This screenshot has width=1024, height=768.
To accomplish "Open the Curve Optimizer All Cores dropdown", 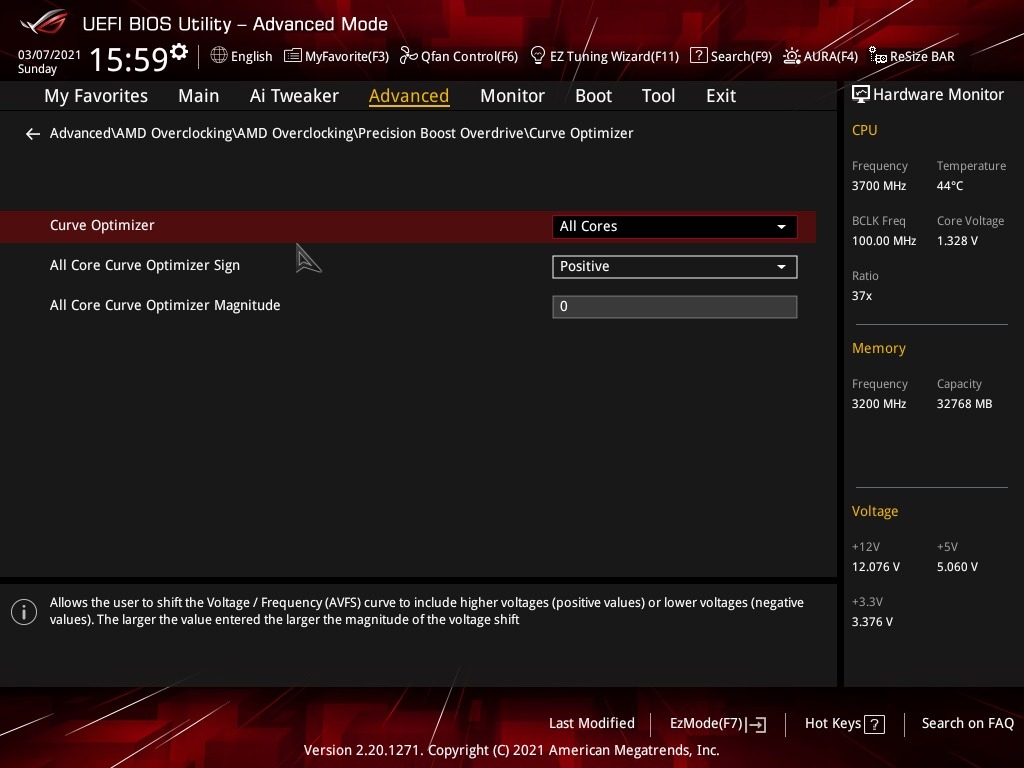I will (675, 227).
